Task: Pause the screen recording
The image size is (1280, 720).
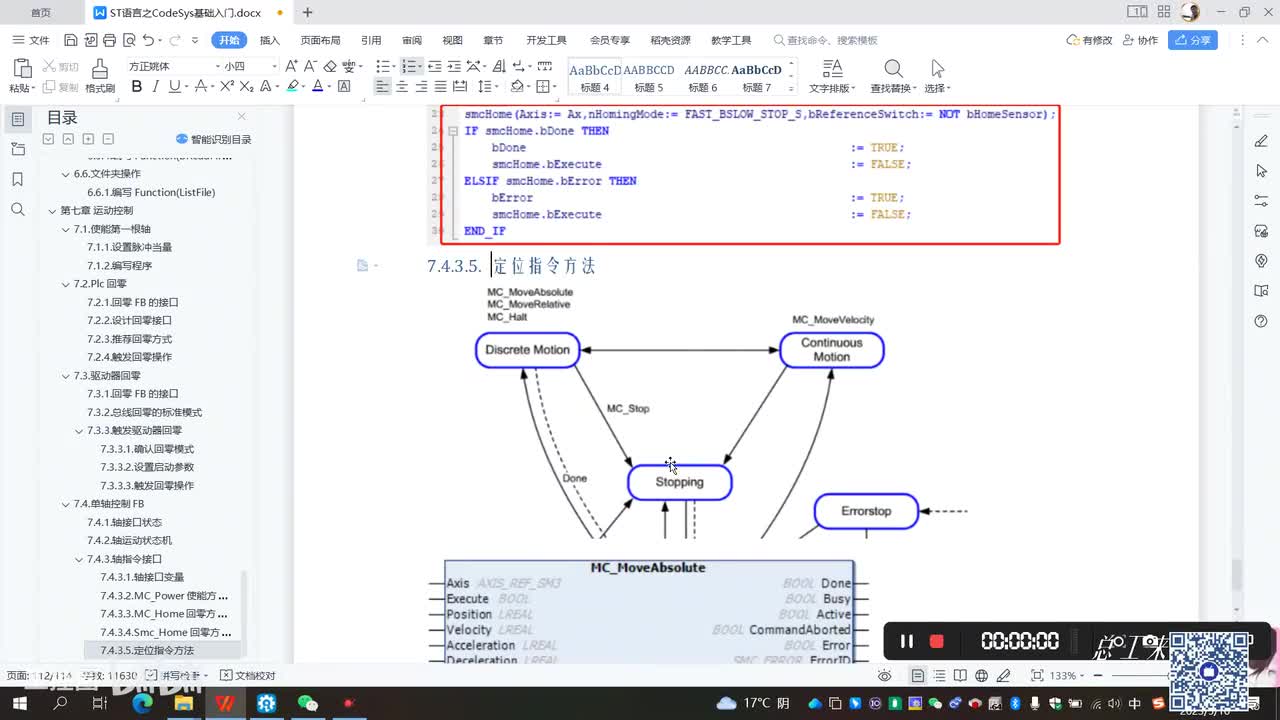Action: pos(907,641)
